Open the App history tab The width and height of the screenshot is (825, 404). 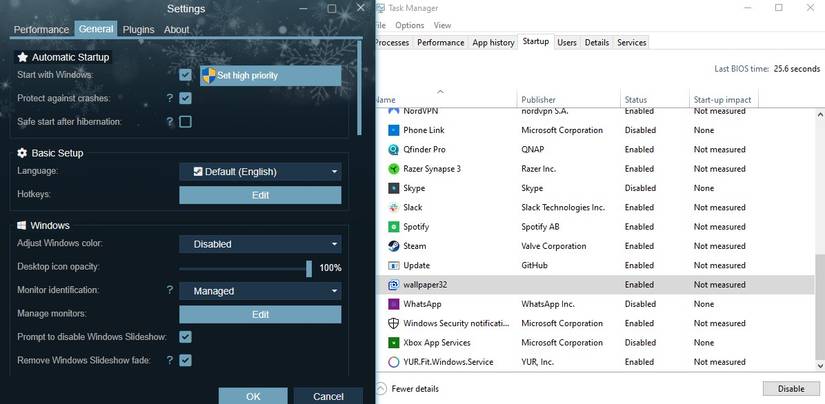(493, 43)
